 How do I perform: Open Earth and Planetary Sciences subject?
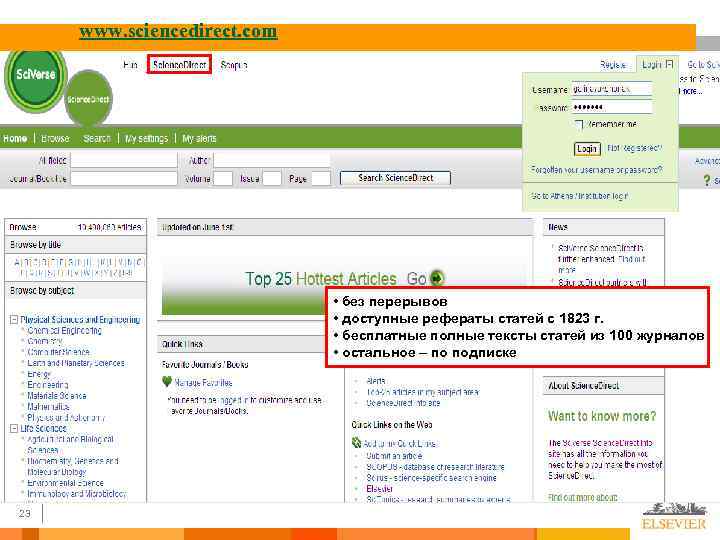(x=76, y=363)
